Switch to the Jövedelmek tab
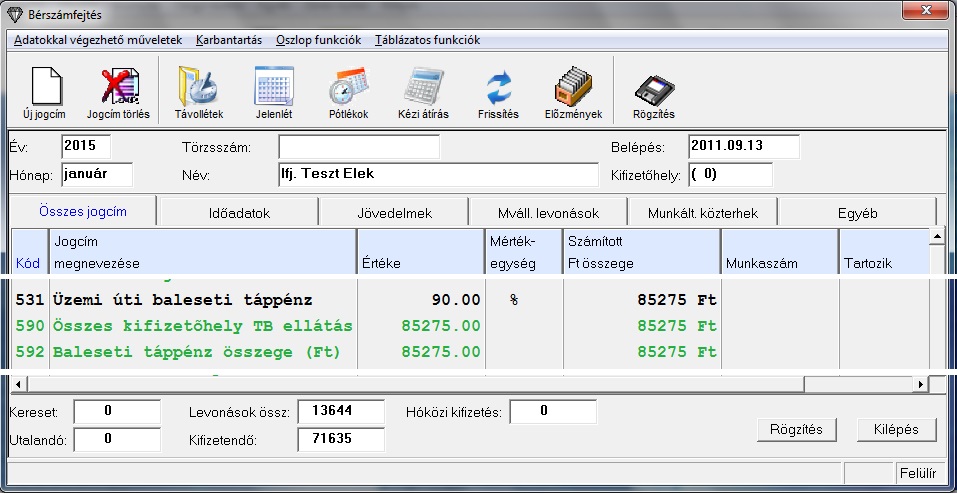This screenshot has width=957, height=494. pyautogui.click(x=394, y=213)
